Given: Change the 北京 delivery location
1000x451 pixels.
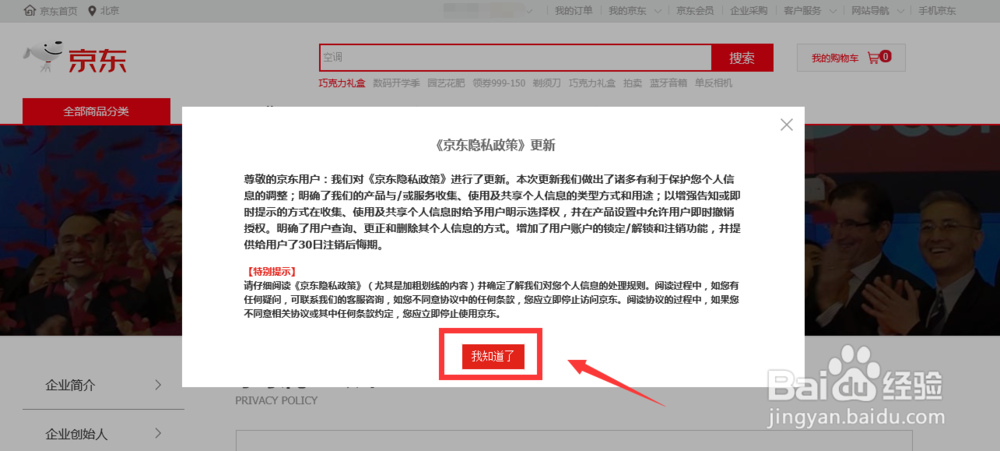Looking at the screenshot, I should pyautogui.click(x=109, y=11).
